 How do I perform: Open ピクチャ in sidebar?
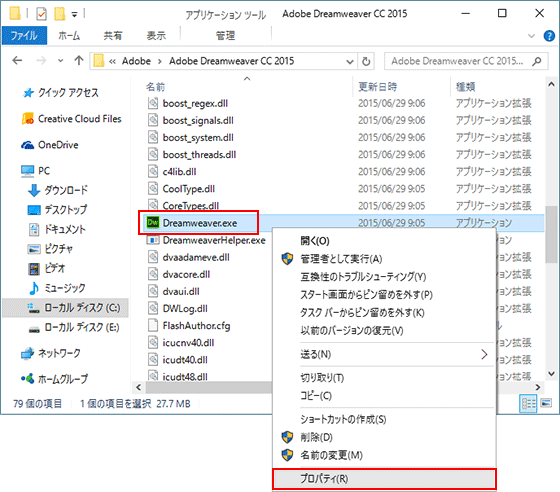(50, 248)
